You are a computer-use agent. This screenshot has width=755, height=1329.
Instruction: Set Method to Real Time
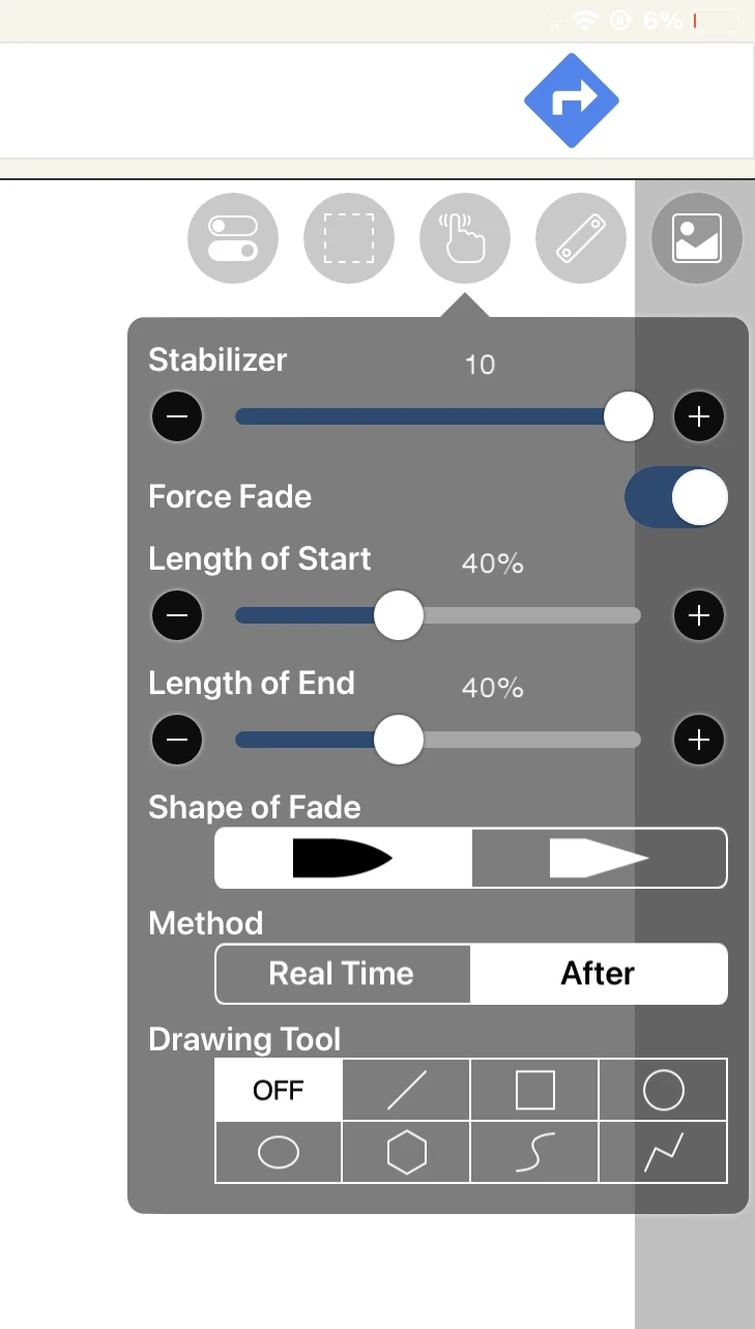click(x=342, y=974)
